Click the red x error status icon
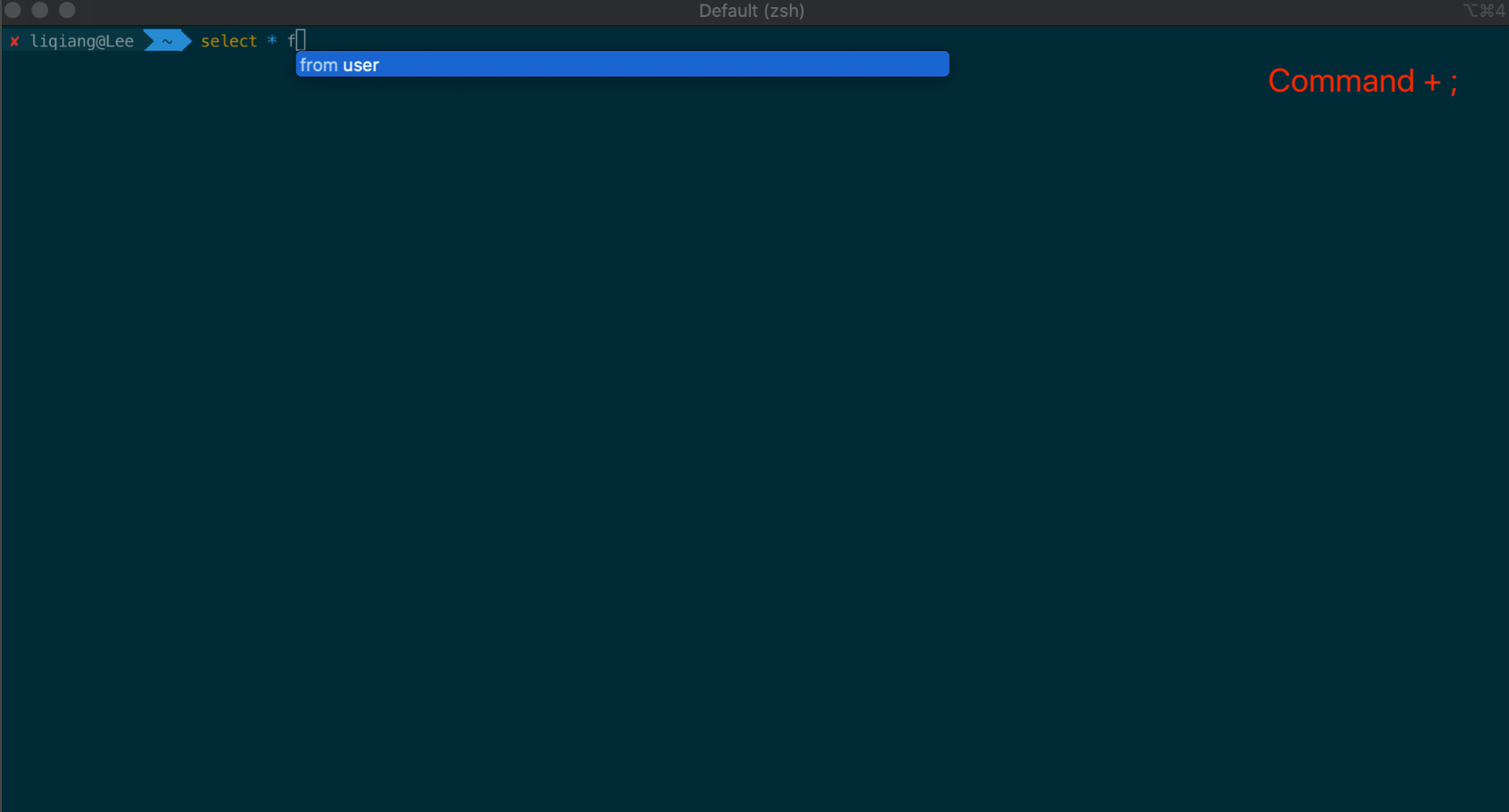Screen dimensions: 1509x812 [14, 41]
